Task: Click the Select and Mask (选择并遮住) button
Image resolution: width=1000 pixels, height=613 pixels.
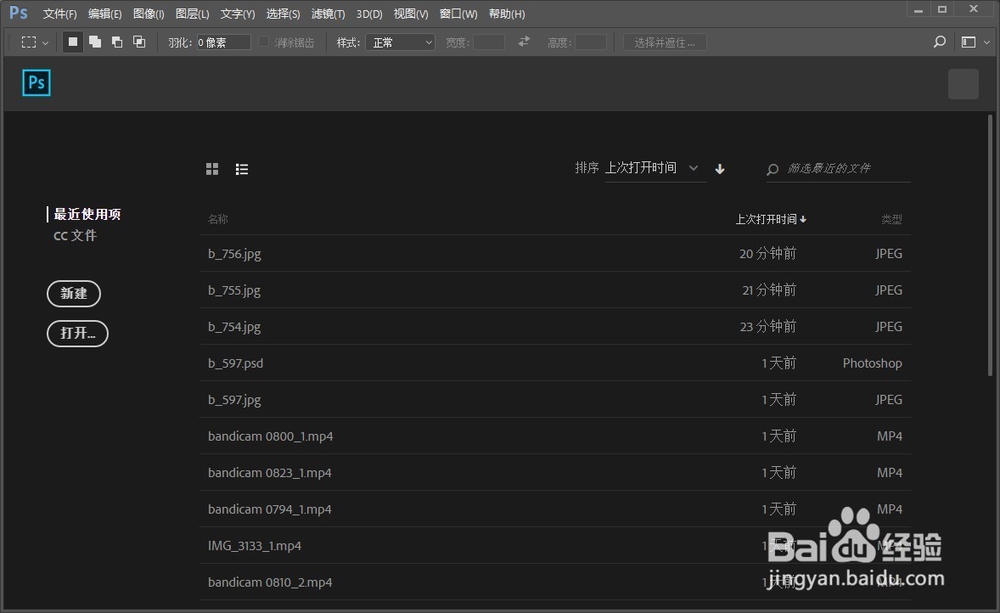Action: 665,42
